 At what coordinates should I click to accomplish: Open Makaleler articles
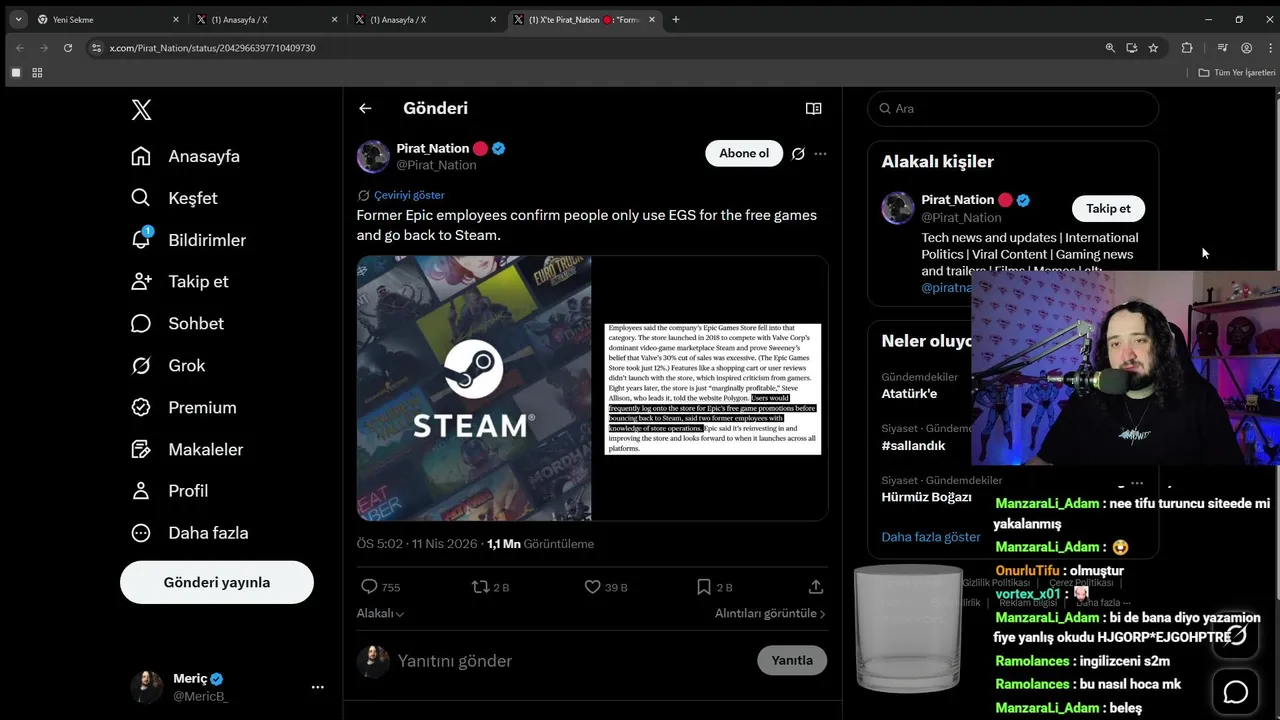pos(187,449)
